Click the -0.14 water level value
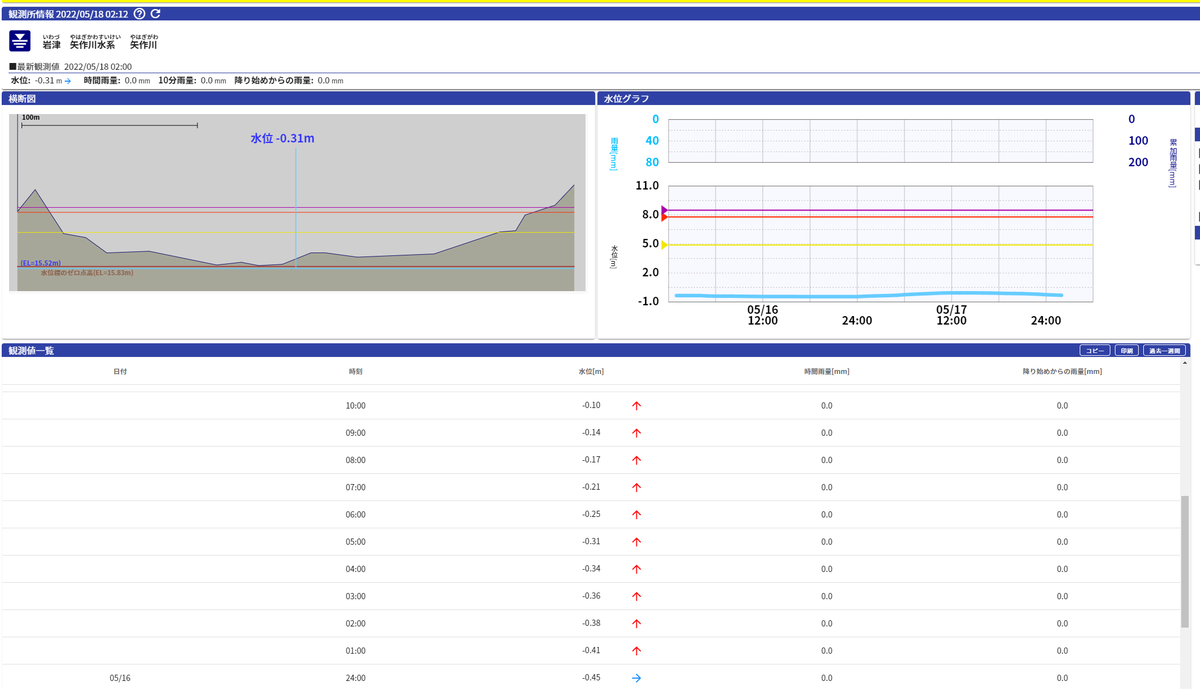 [591, 433]
